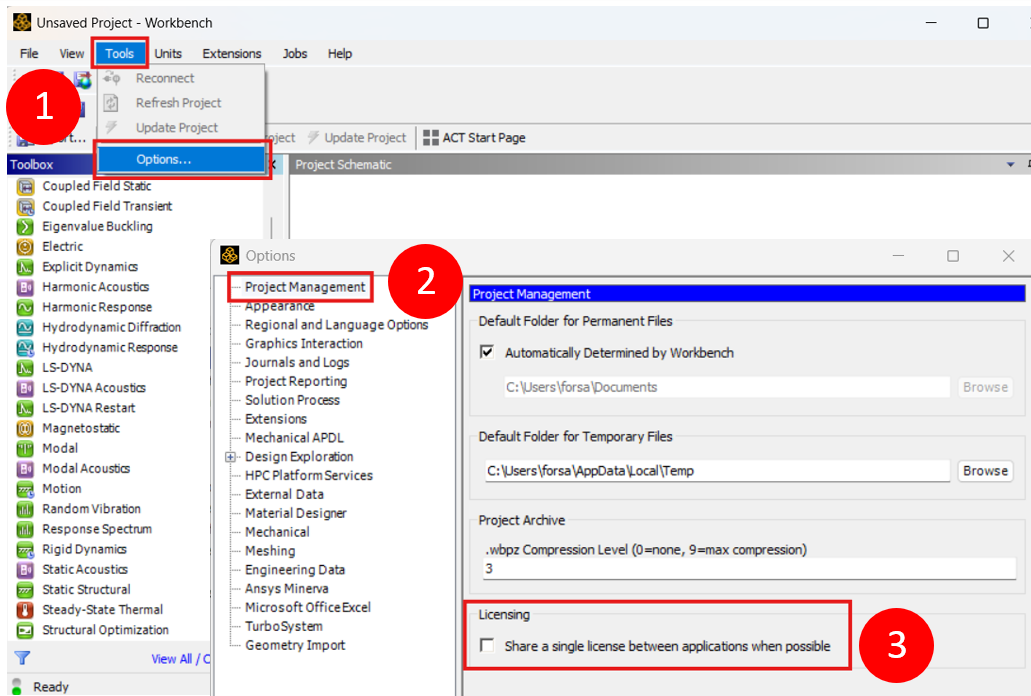Screen dimensions: 1031x696
Task: Select the Modal system icon
Action: pyautogui.click(x=25, y=449)
